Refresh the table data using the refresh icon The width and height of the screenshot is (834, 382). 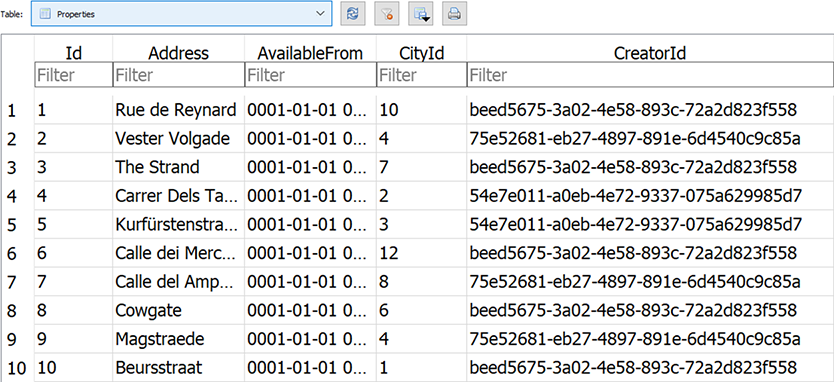click(x=352, y=14)
